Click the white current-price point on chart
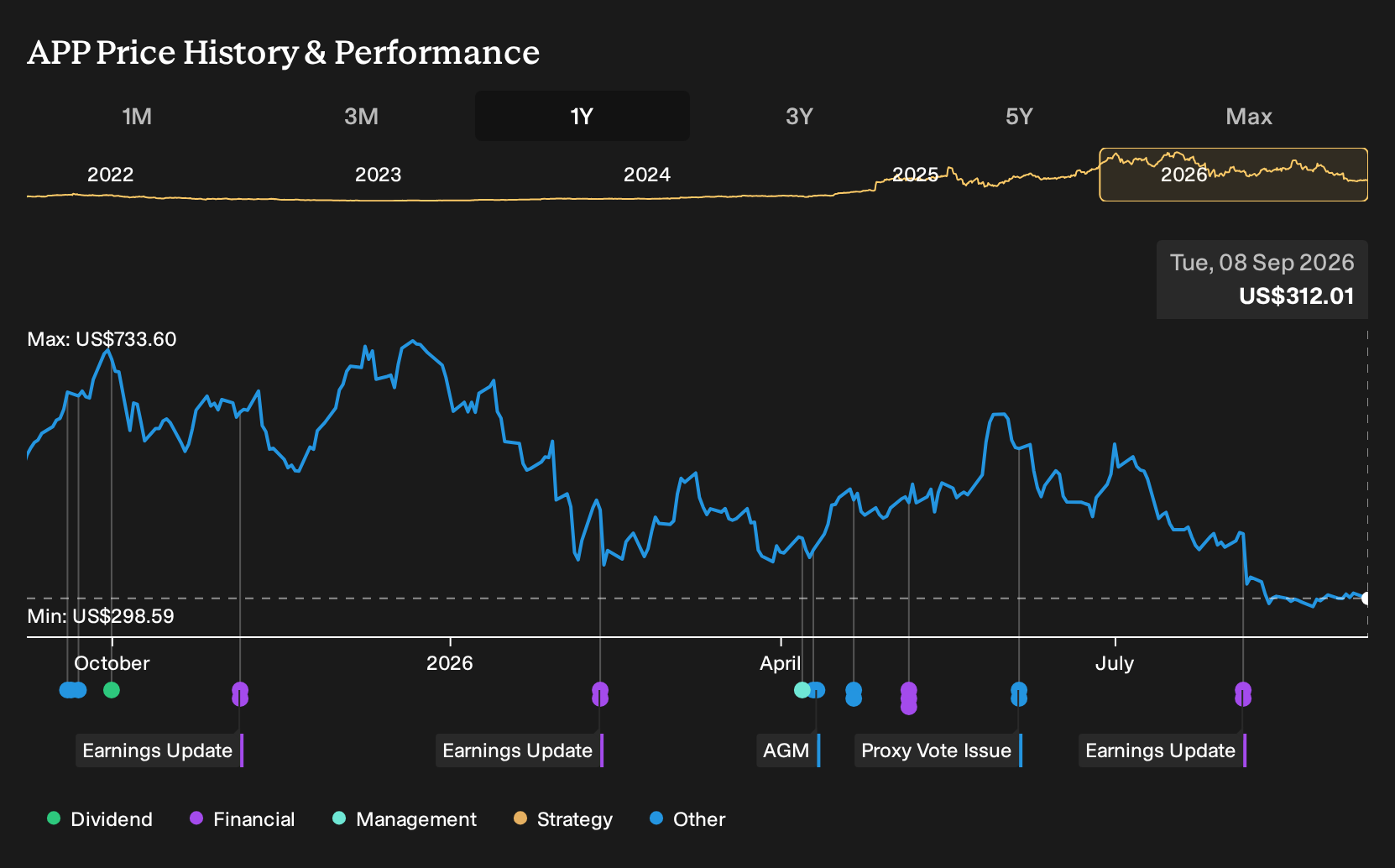The image size is (1395, 868). pyautogui.click(x=1367, y=599)
